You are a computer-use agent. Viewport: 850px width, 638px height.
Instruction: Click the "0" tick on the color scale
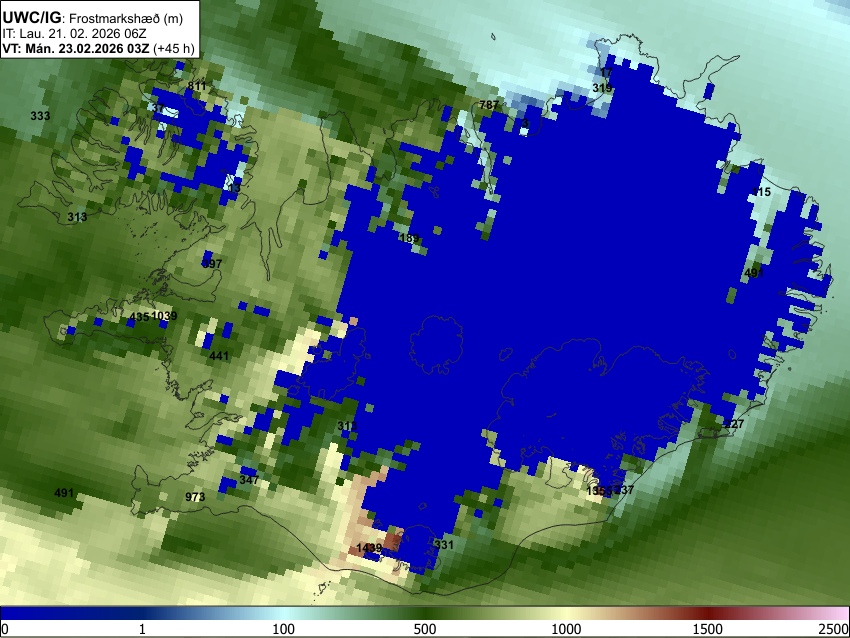tap(5, 629)
